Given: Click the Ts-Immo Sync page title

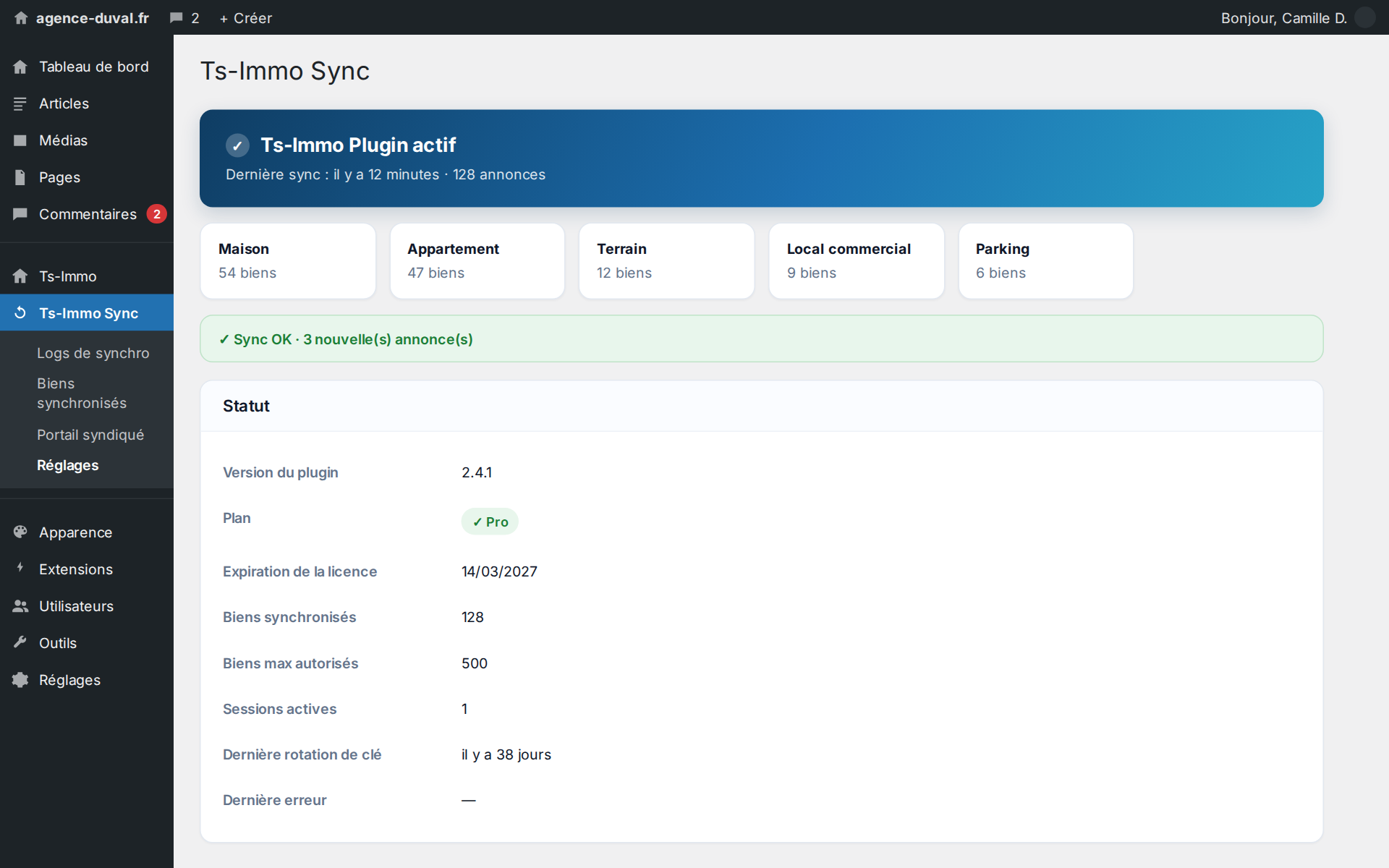Looking at the screenshot, I should [285, 71].
